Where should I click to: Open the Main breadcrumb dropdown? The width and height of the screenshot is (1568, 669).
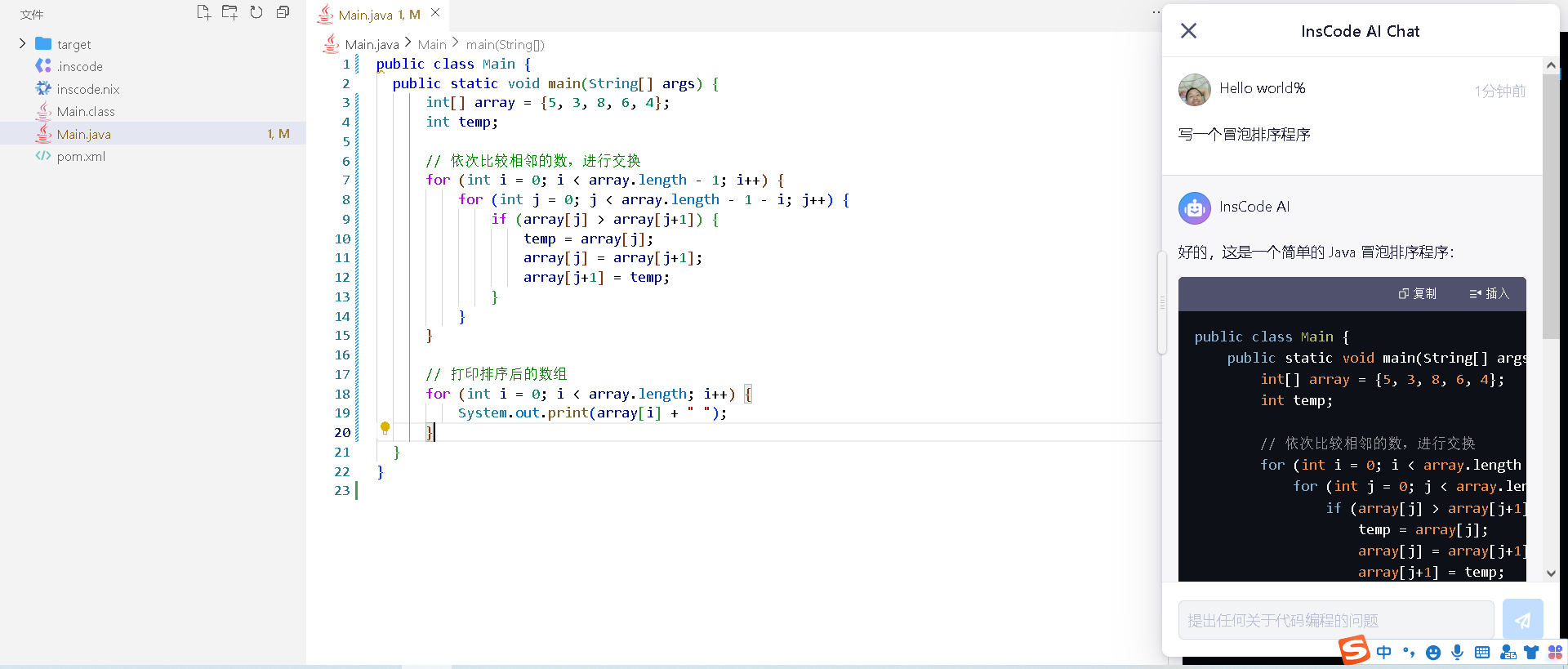click(x=432, y=45)
